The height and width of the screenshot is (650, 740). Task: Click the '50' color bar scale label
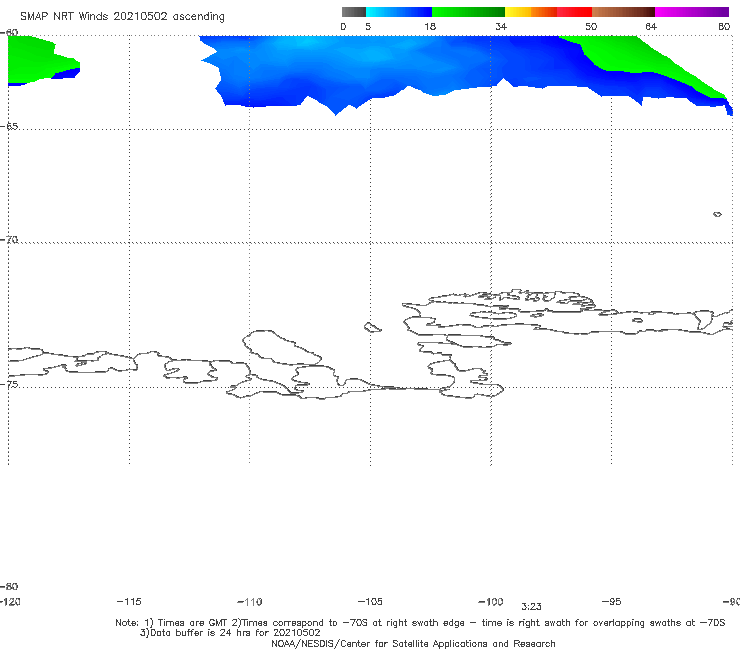click(x=591, y=26)
